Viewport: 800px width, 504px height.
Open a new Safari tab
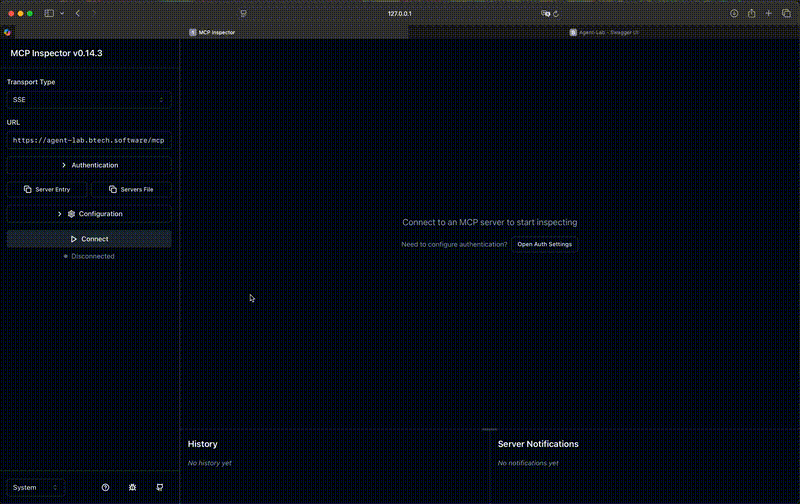point(768,13)
